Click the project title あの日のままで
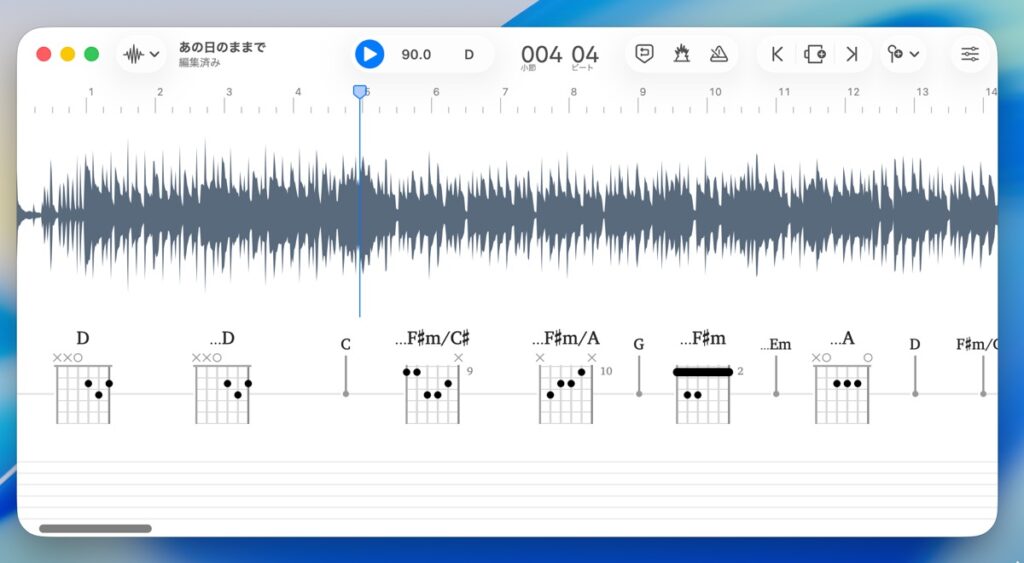 click(x=222, y=47)
